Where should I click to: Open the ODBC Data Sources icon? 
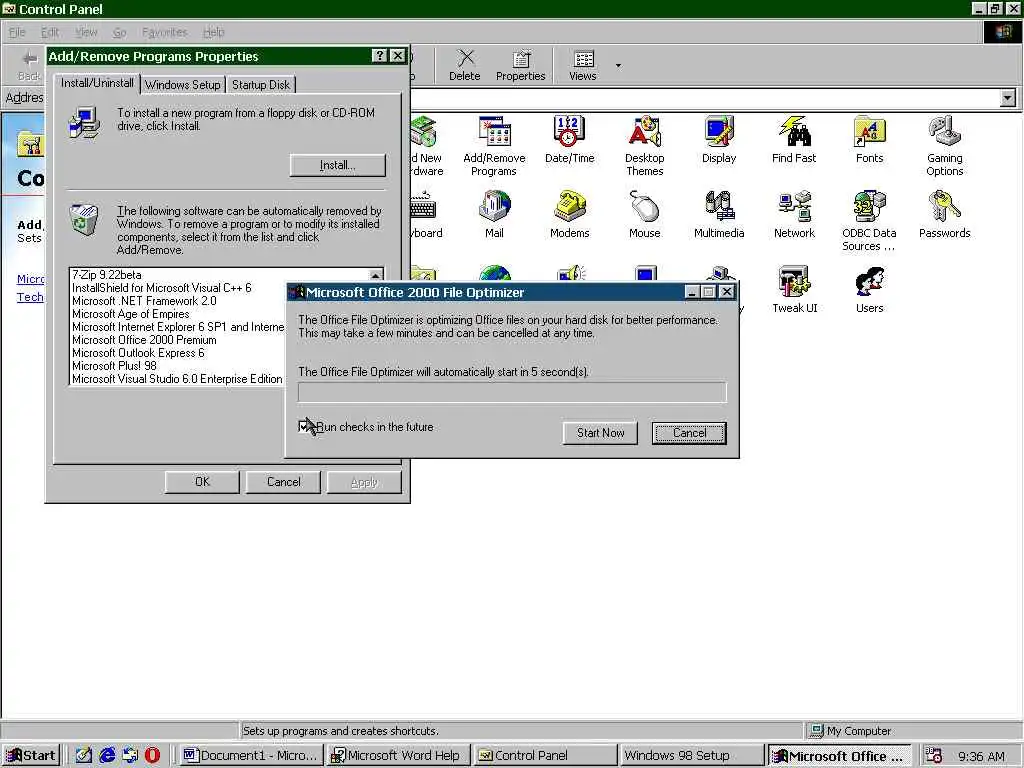pyautogui.click(x=869, y=220)
